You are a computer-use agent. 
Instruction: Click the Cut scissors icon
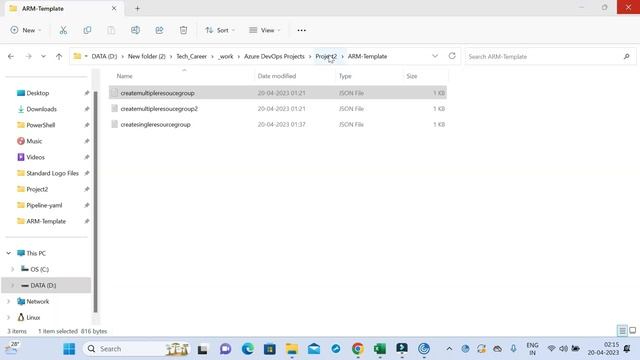[x=63, y=30]
